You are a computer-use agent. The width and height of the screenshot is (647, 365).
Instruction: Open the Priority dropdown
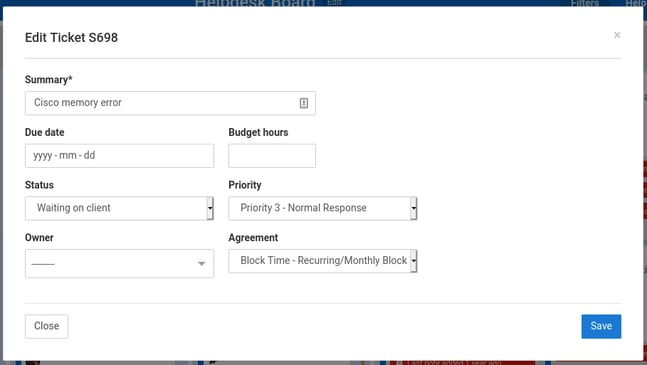(323, 208)
